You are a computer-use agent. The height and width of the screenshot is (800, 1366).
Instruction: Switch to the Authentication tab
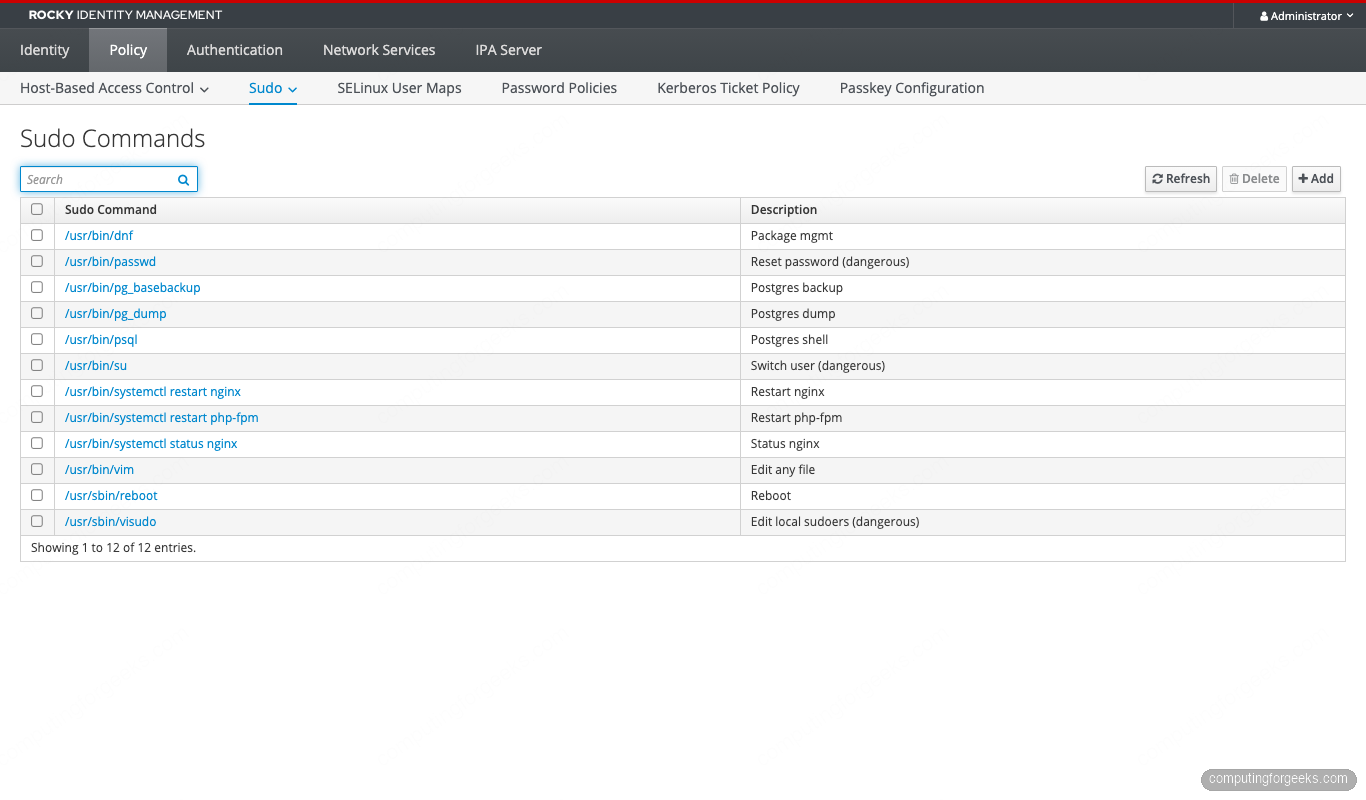235,50
